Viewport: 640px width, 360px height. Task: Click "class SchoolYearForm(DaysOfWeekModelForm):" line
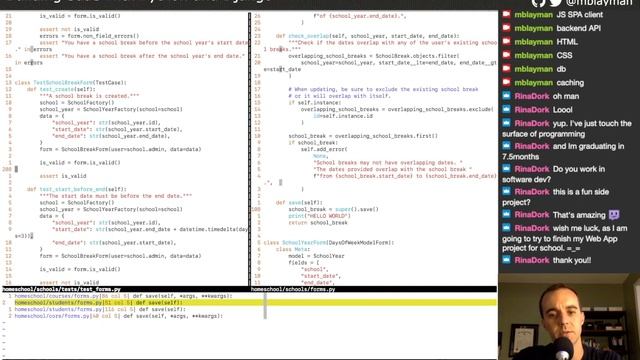click(329, 242)
